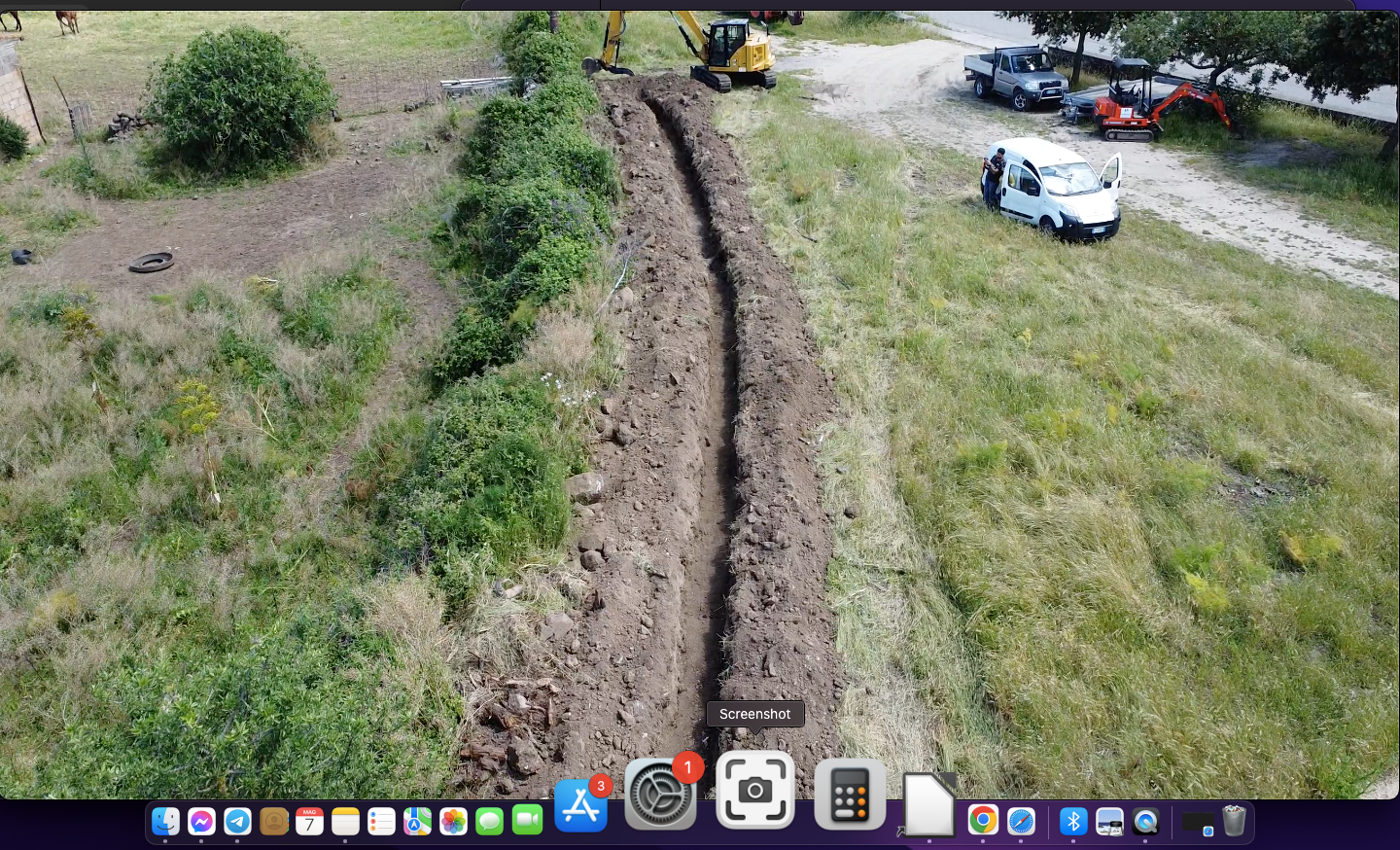
Task: Launch the Notes app from the Dock
Action: click(x=345, y=822)
